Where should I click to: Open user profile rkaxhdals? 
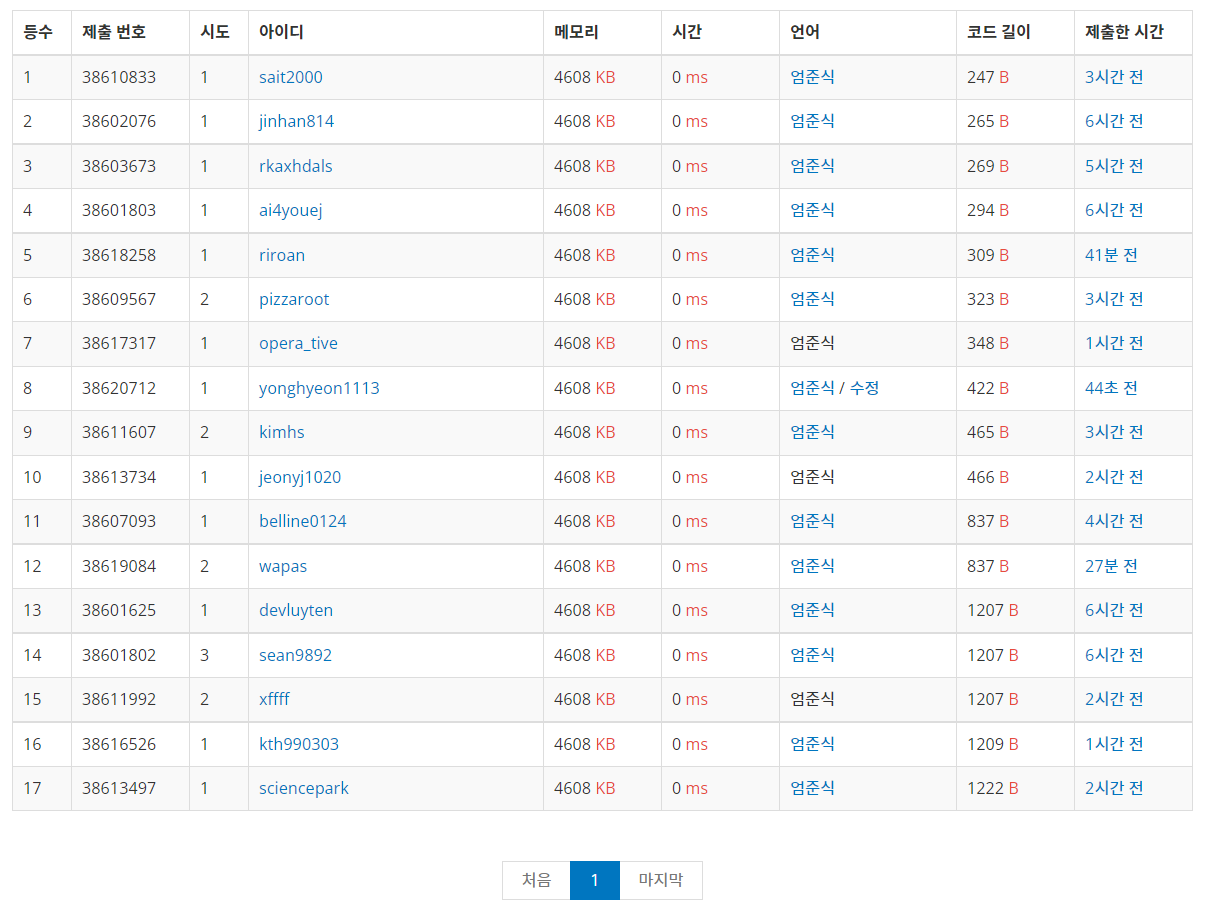point(296,166)
